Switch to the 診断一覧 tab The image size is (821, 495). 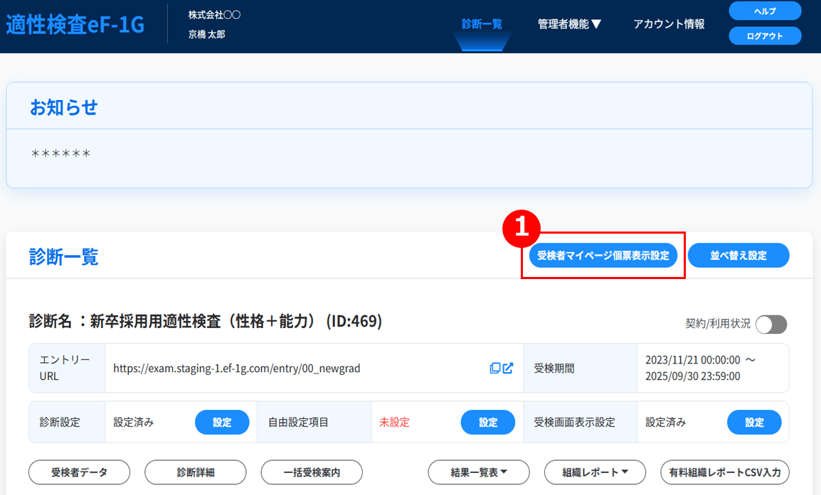point(482,24)
